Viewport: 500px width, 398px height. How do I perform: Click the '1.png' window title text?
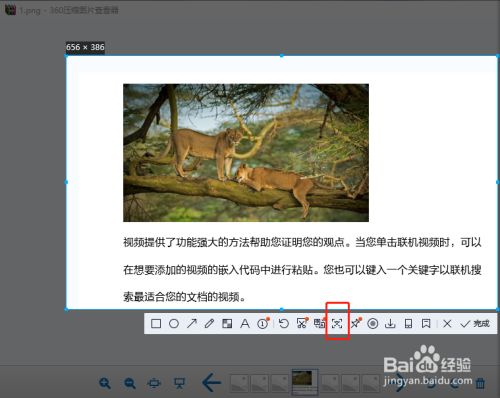30,11
